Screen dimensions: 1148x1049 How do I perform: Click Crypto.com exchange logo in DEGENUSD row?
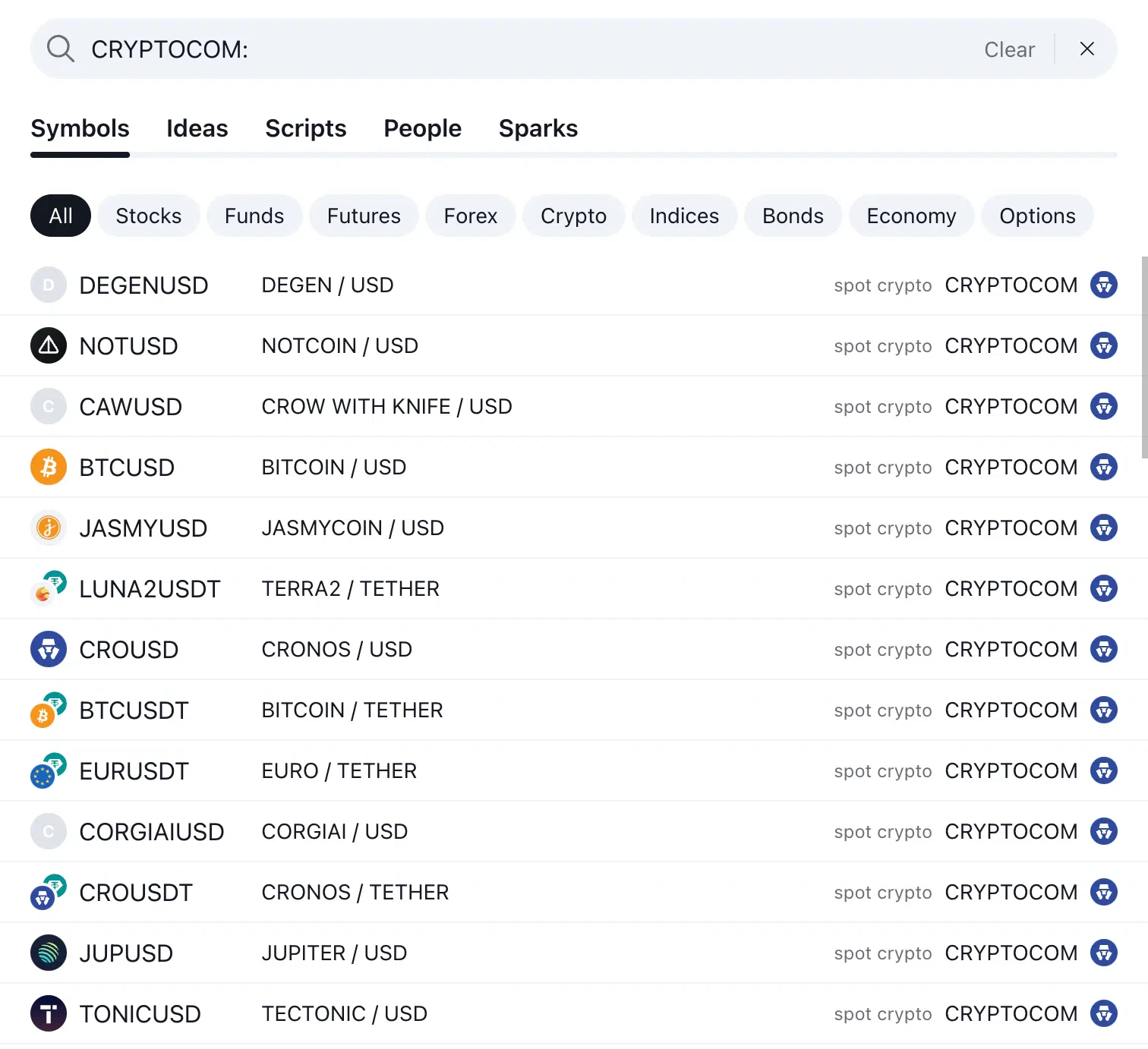tap(1103, 285)
